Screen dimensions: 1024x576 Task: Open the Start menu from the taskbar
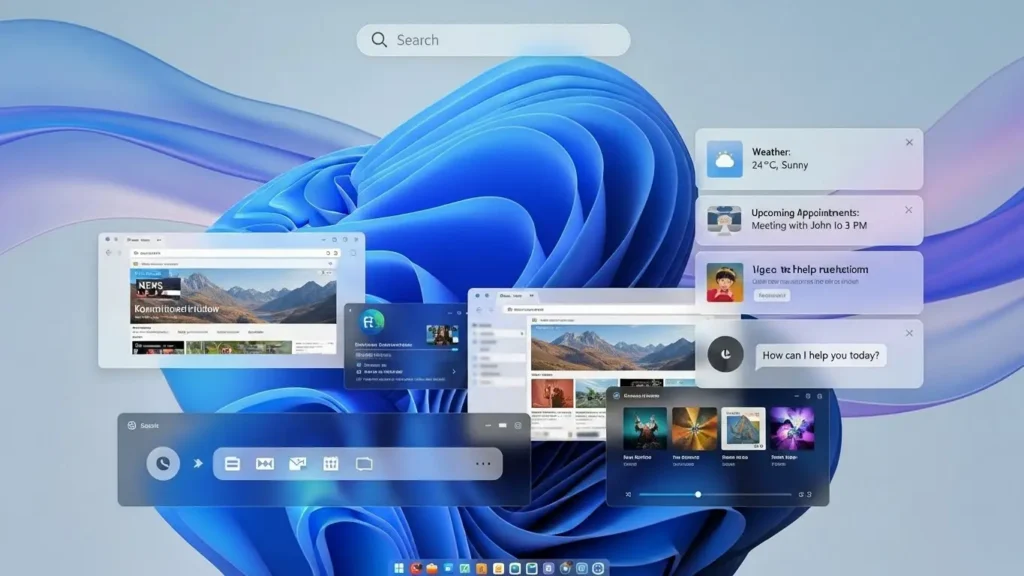(x=399, y=568)
